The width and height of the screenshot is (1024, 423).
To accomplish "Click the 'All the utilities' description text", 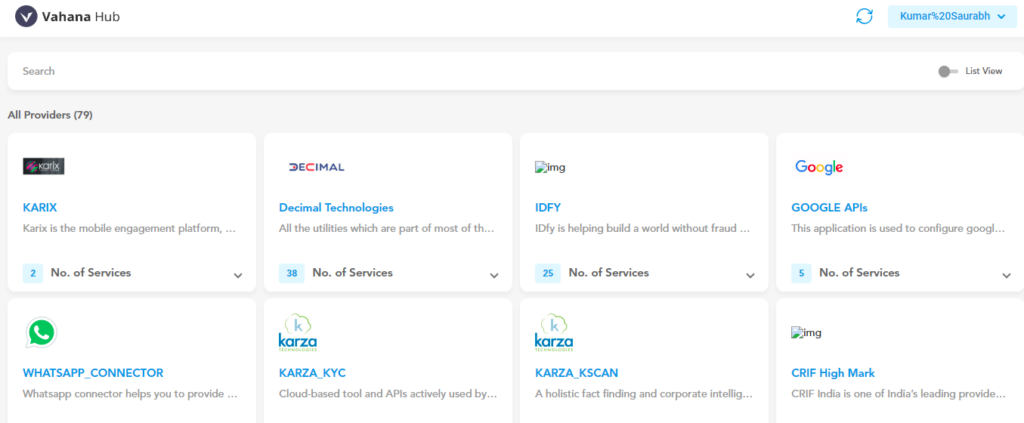I will (387, 228).
